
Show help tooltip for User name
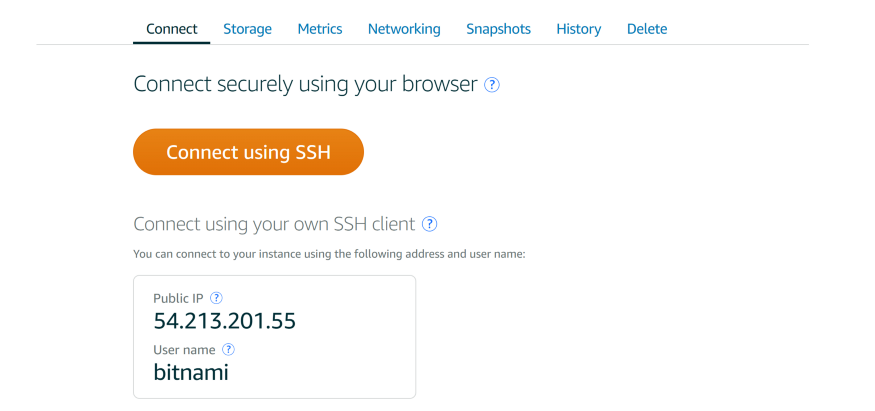tap(228, 350)
